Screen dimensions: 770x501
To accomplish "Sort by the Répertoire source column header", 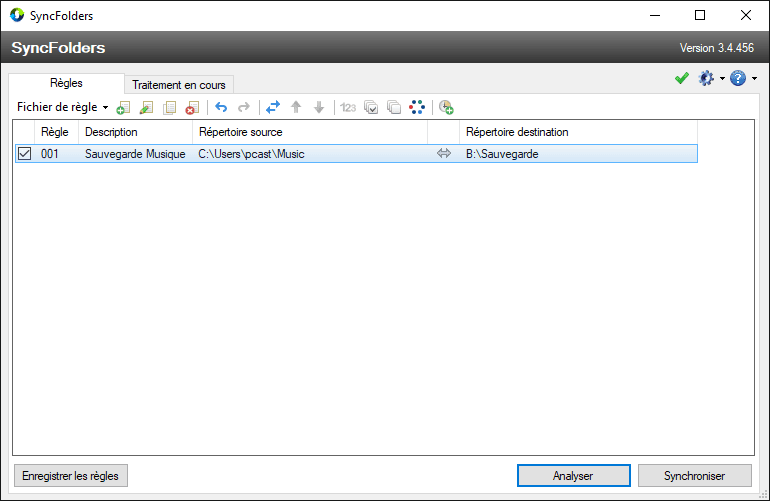I will 310,132.
